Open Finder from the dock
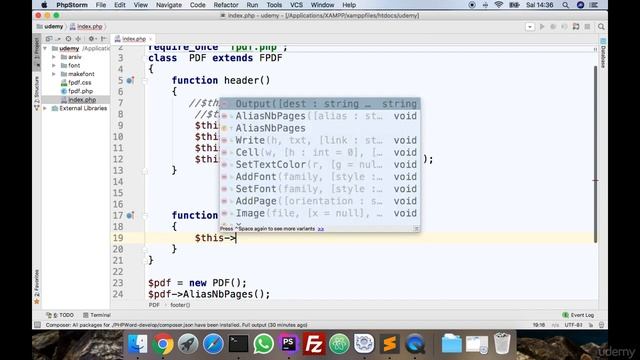The height and width of the screenshot is (360, 640). click(138, 344)
